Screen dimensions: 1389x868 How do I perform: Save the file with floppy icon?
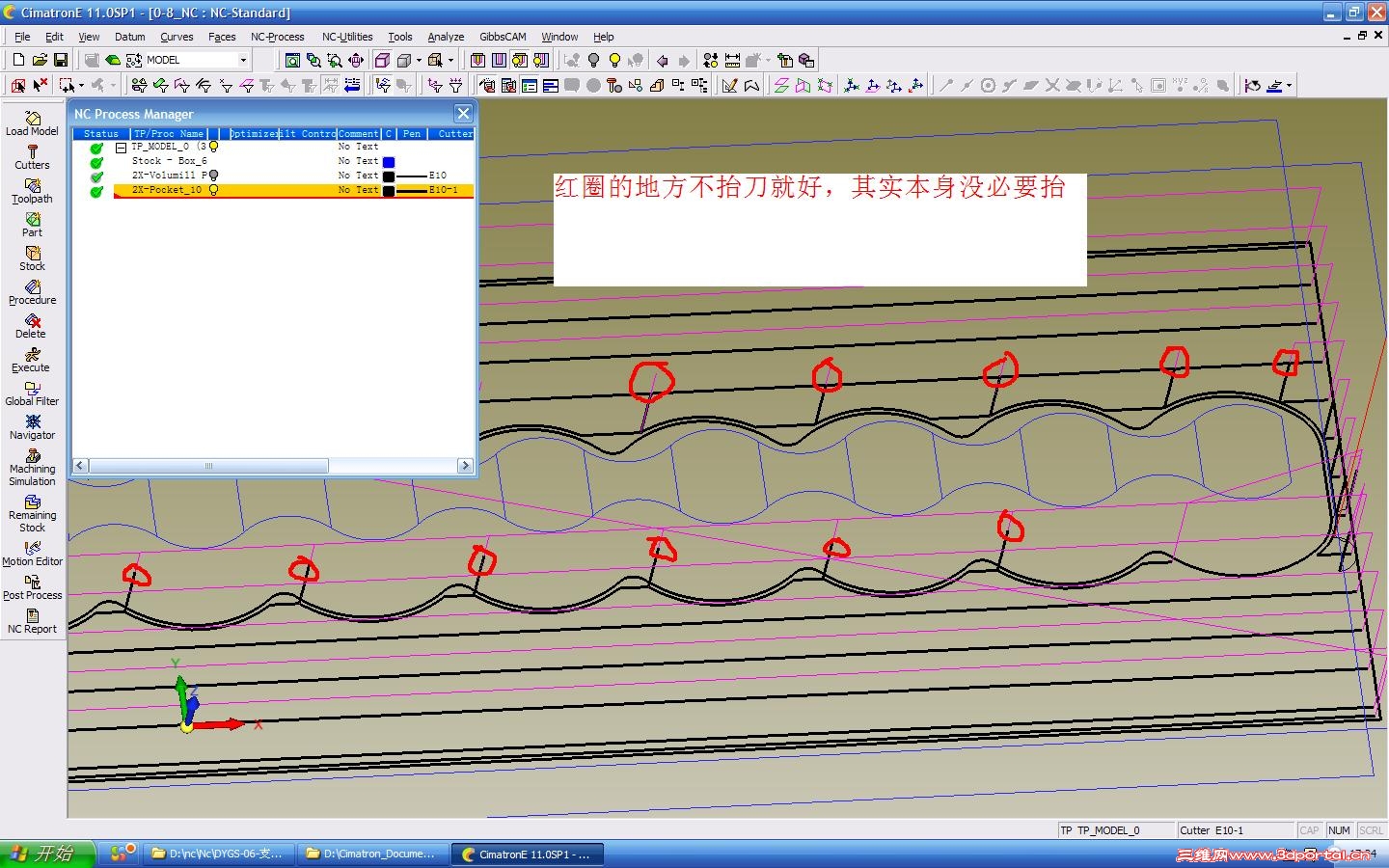tap(60, 60)
